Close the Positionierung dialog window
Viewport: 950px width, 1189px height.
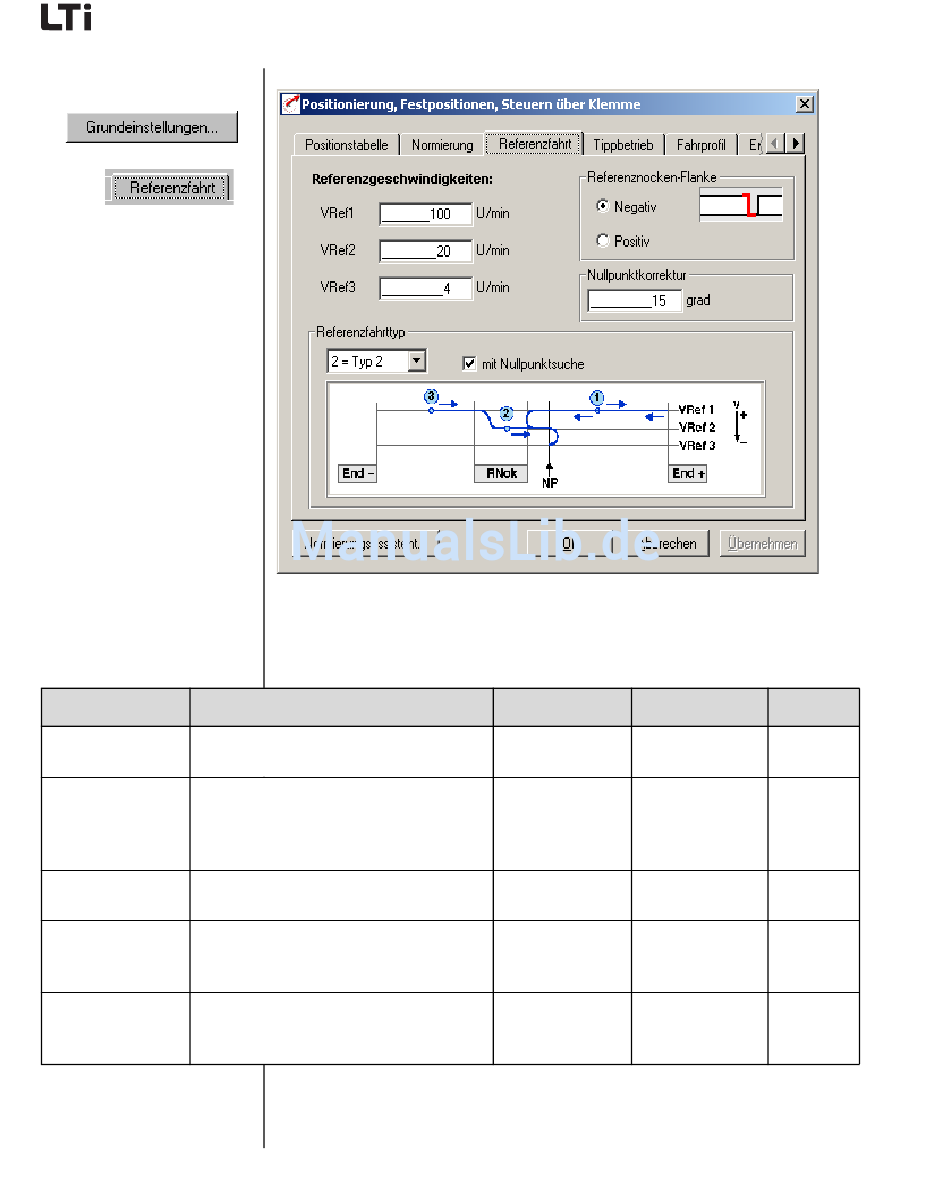coord(804,104)
